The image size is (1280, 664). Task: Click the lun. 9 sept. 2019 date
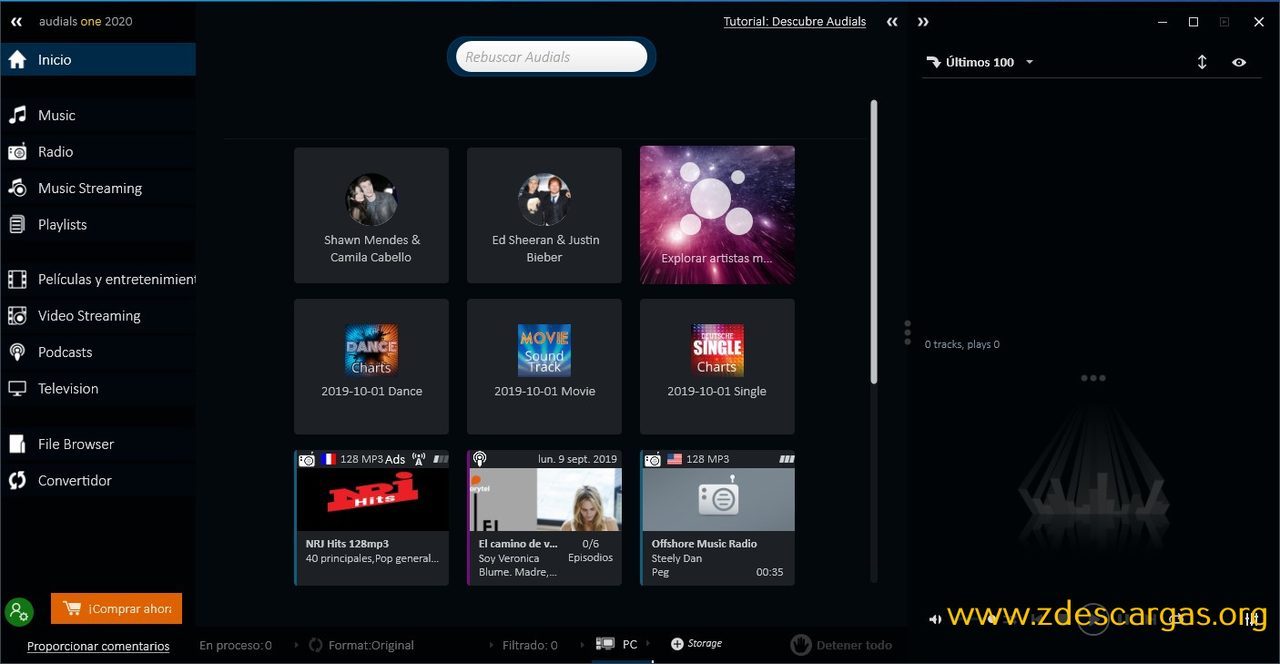coord(577,459)
